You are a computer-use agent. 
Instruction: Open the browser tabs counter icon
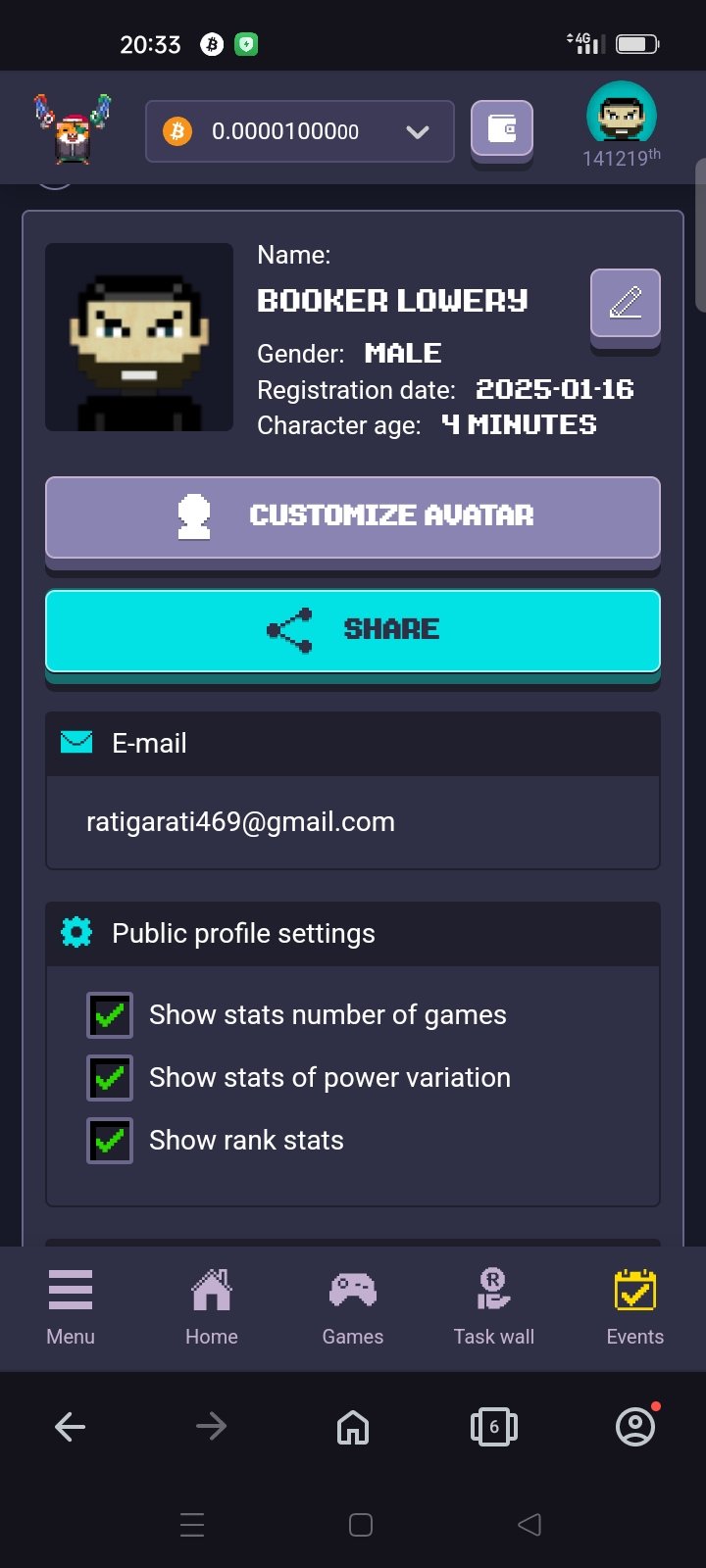coord(494,1427)
